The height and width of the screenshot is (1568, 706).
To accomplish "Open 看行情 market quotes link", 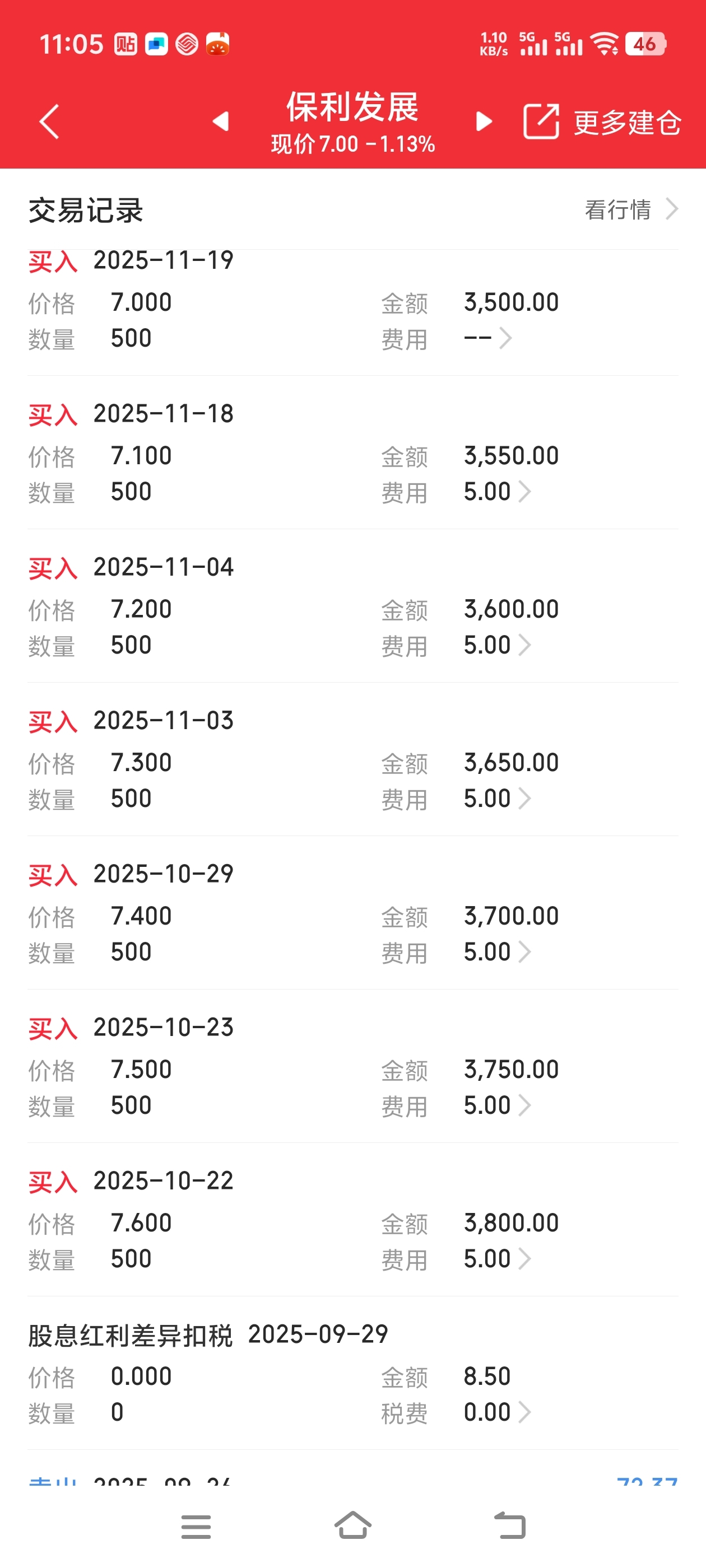I will pos(631,209).
